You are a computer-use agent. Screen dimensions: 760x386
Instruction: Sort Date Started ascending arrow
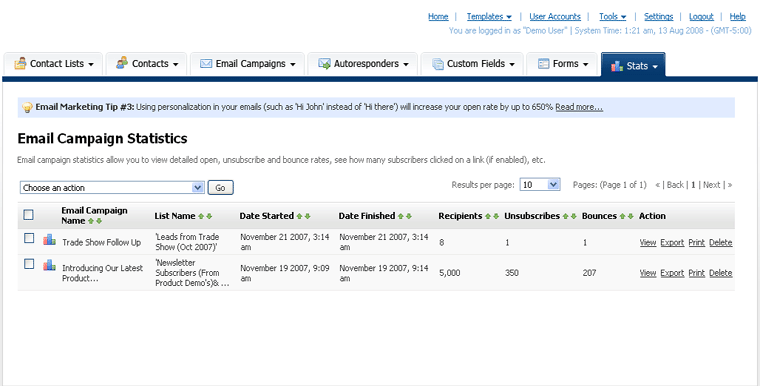[x=300, y=216]
